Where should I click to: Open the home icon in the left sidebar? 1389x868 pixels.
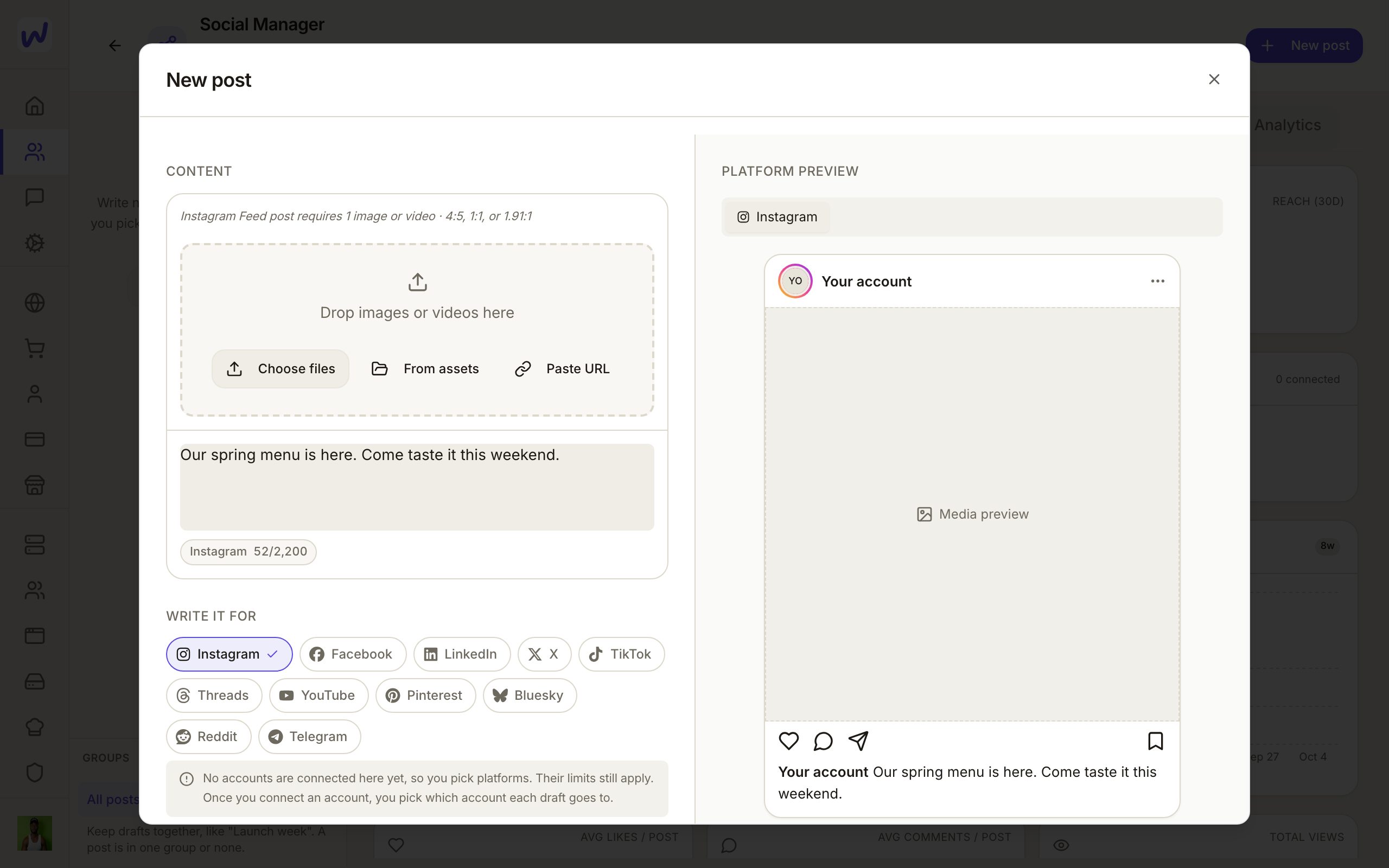pos(34,106)
